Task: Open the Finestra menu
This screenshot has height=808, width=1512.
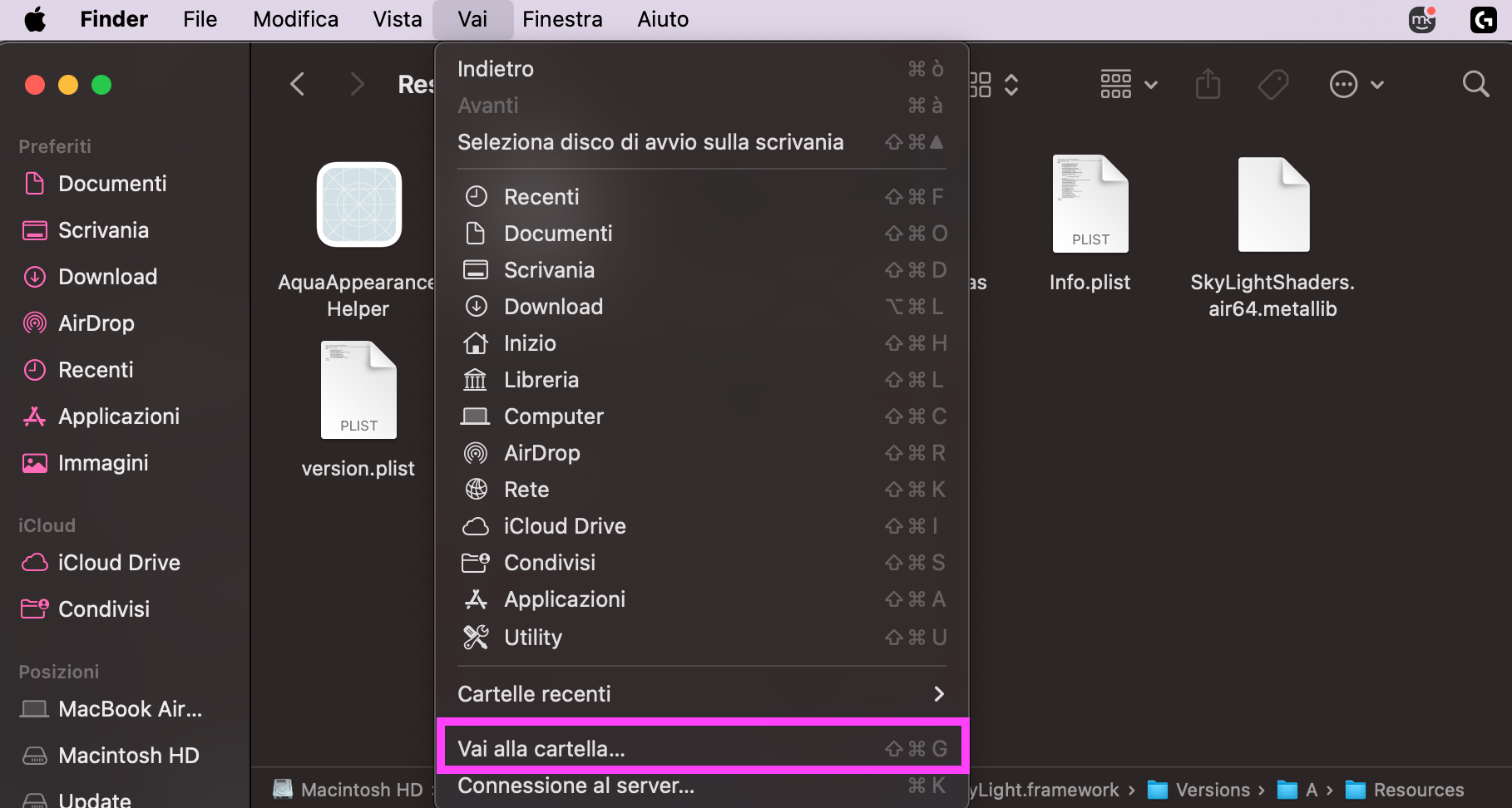Action: point(562,18)
